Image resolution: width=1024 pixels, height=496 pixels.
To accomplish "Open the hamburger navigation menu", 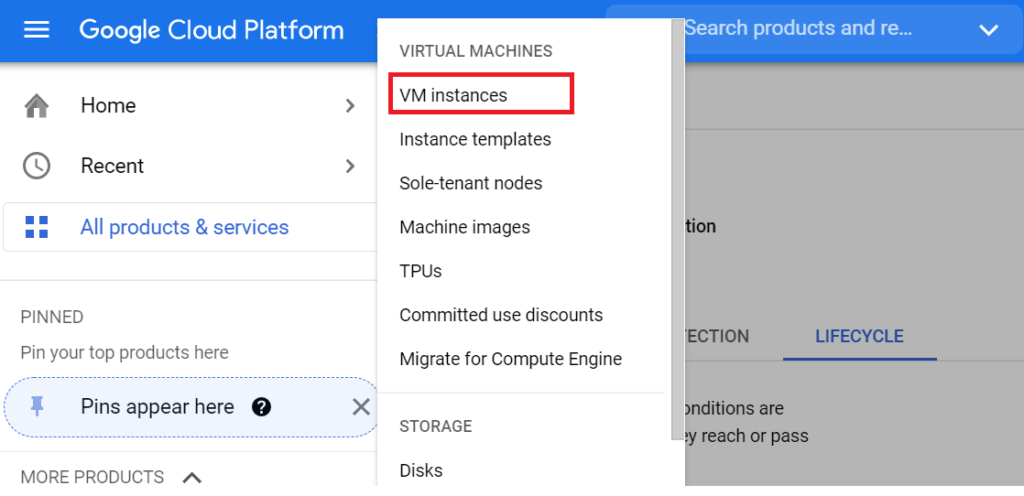I will 37,29.
